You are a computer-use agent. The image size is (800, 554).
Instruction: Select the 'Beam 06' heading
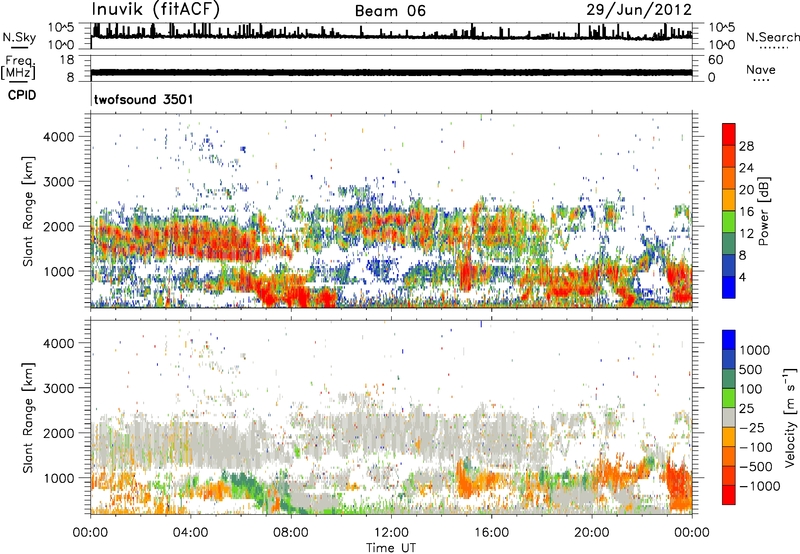pyautogui.click(x=390, y=11)
